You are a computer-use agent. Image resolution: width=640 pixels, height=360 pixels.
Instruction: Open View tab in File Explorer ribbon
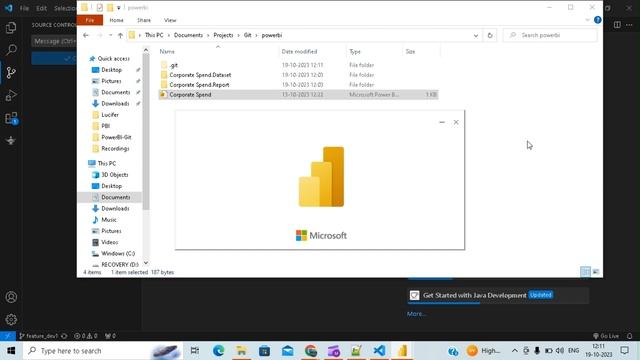pyautogui.click(x=170, y=20)
